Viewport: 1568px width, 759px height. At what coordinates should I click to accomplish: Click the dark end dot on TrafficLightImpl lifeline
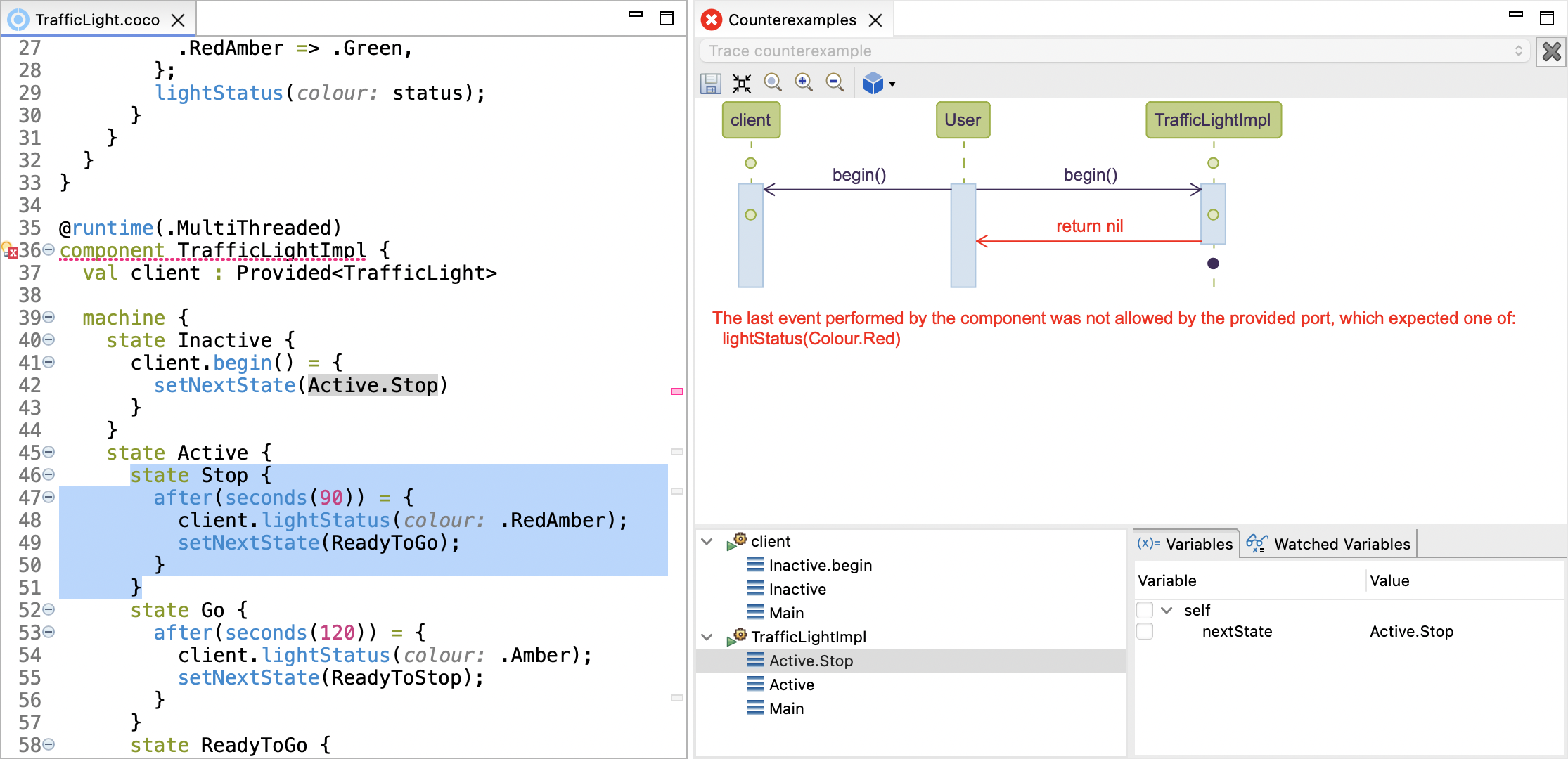click(x=1213, y=264)
